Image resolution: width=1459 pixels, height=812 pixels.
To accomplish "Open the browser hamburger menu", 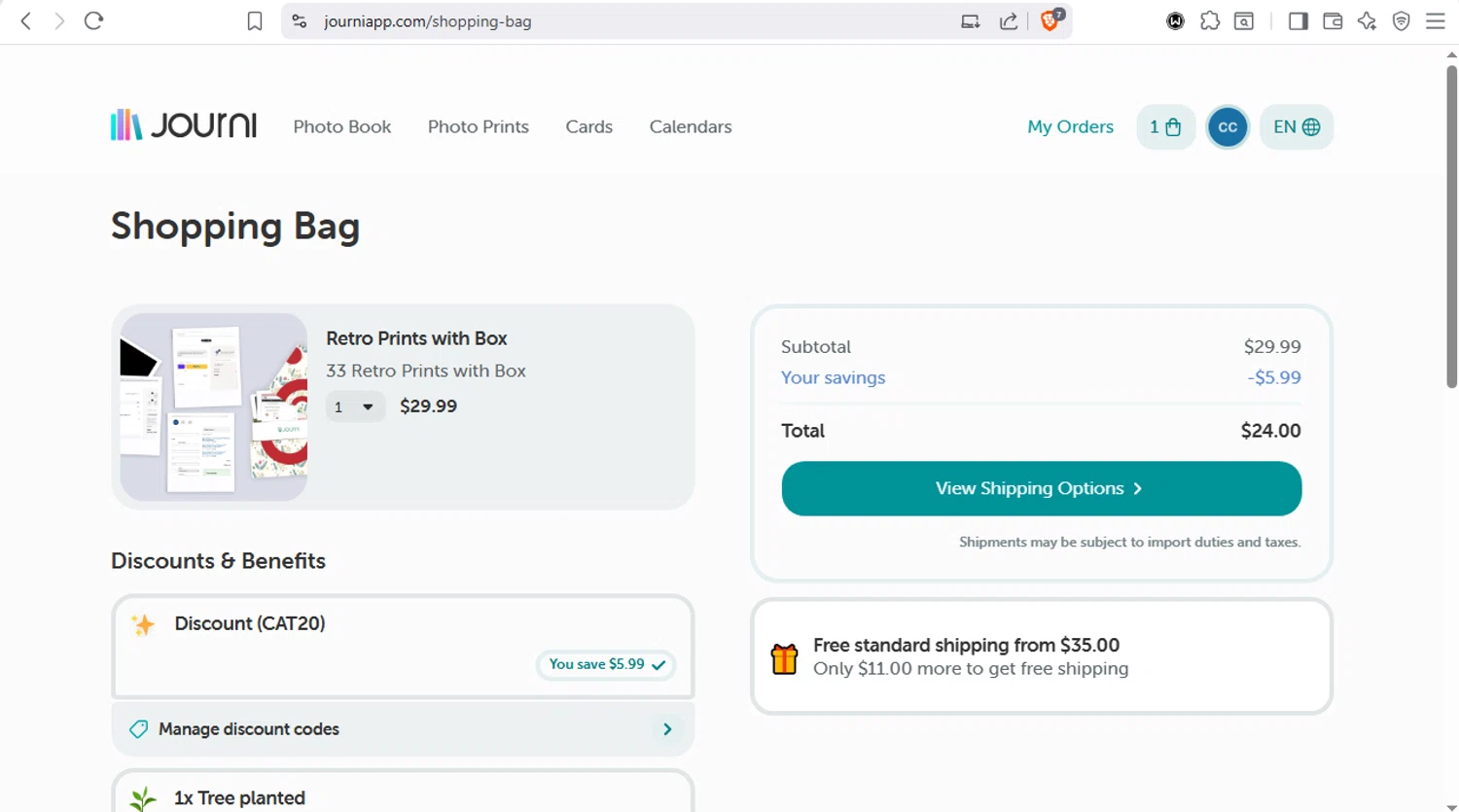I will click(1436, 21).
